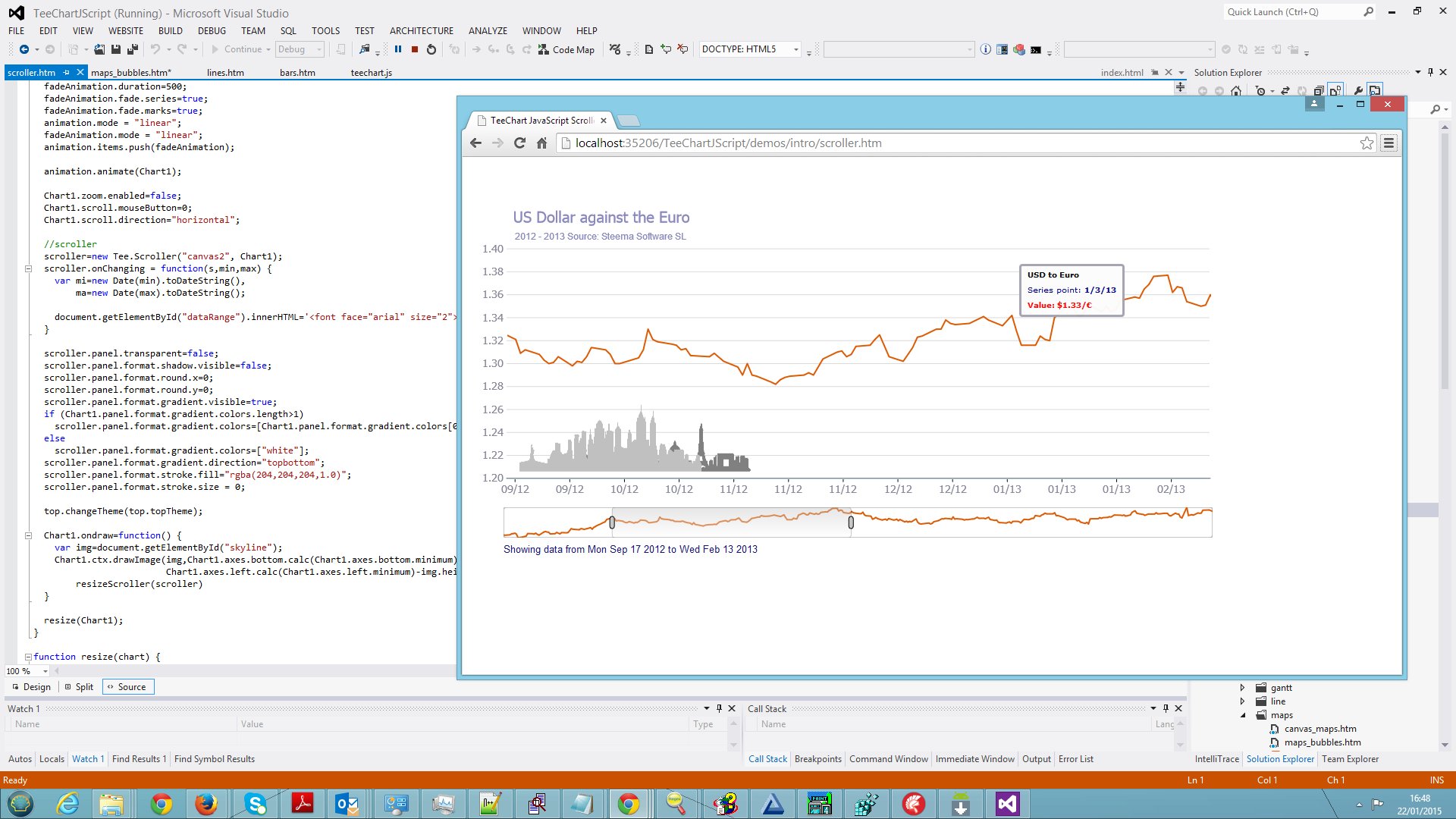Reload the browser page
1456x819 pixels.
[519, 143]
